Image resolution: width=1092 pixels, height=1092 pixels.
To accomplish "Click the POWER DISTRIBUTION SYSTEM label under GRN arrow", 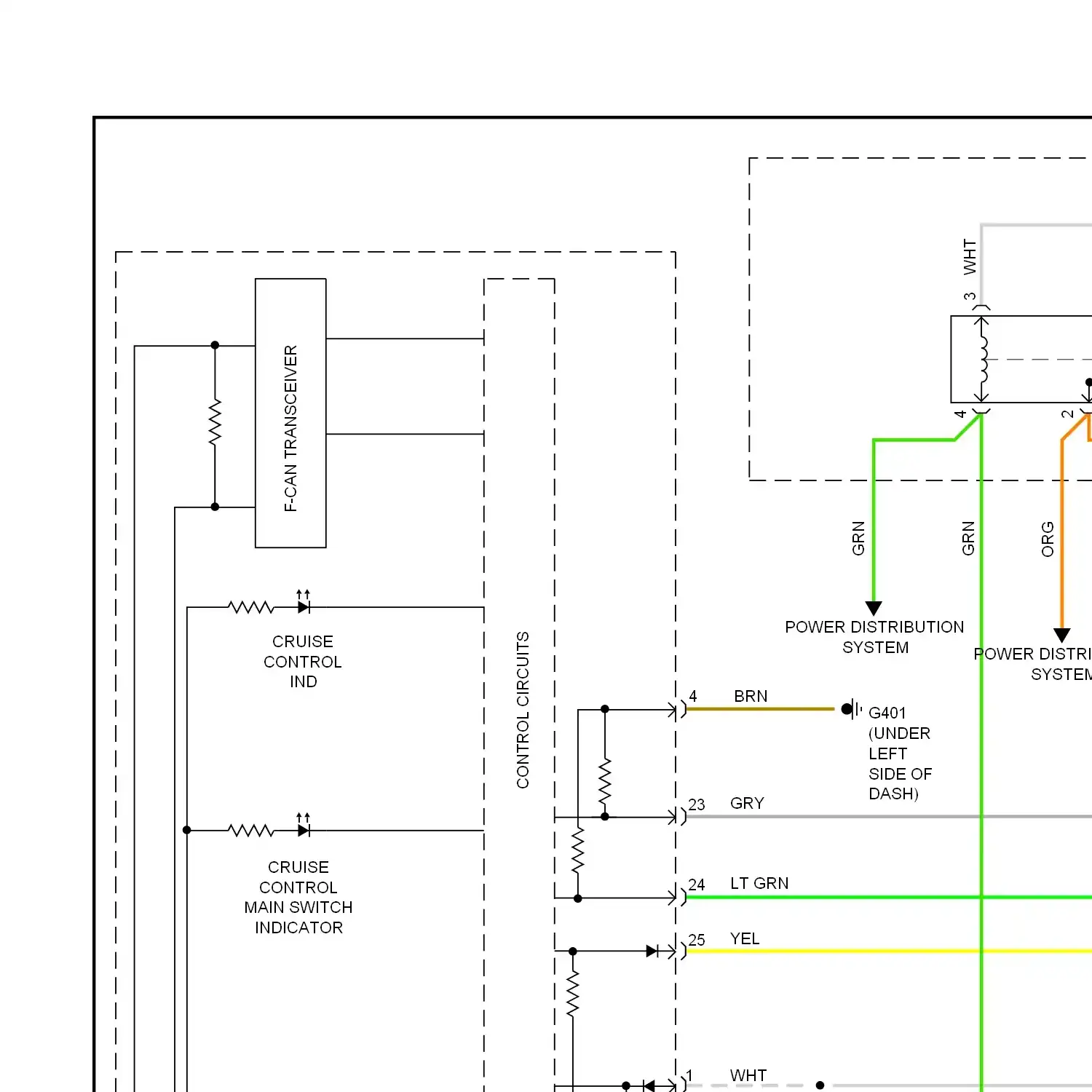I will pyautogui.click(x=874, y=637).
